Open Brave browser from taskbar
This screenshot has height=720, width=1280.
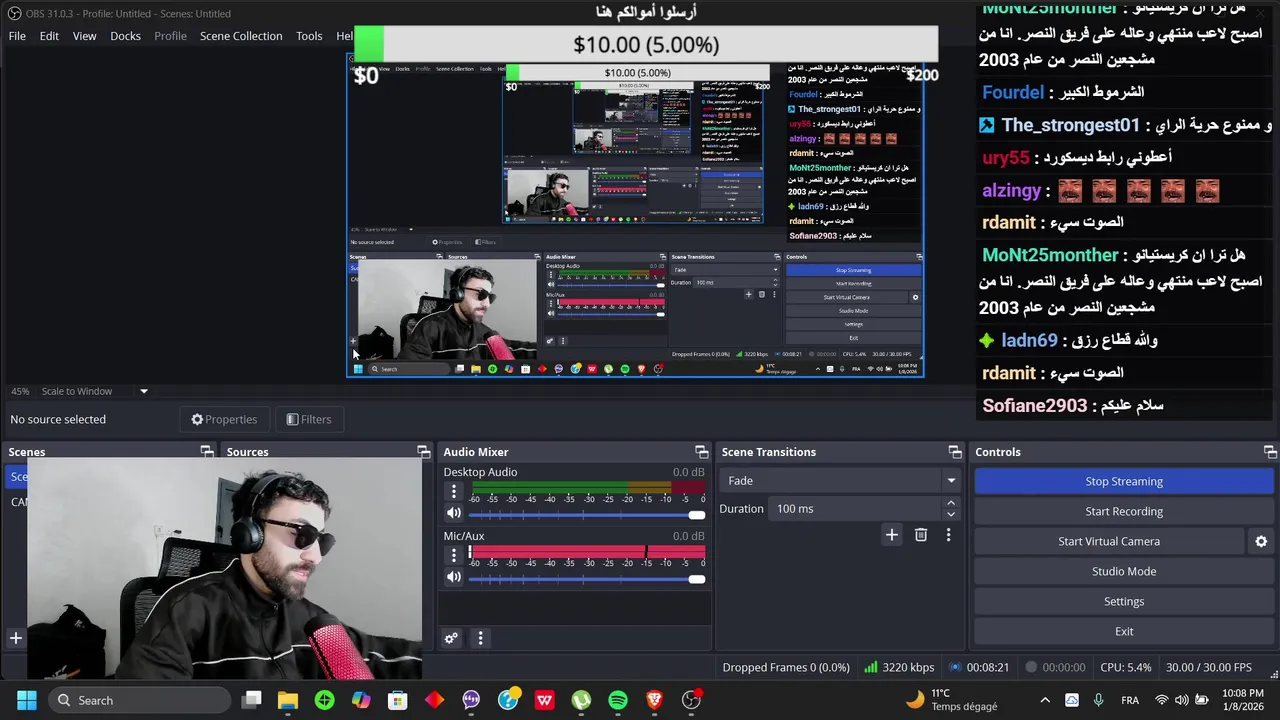(x=654, y=700)
